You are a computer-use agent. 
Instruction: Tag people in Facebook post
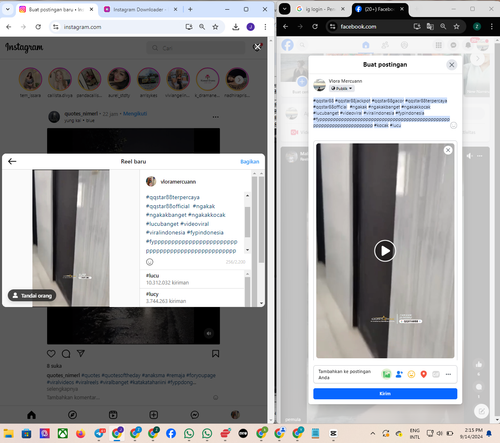click(399, 375)
